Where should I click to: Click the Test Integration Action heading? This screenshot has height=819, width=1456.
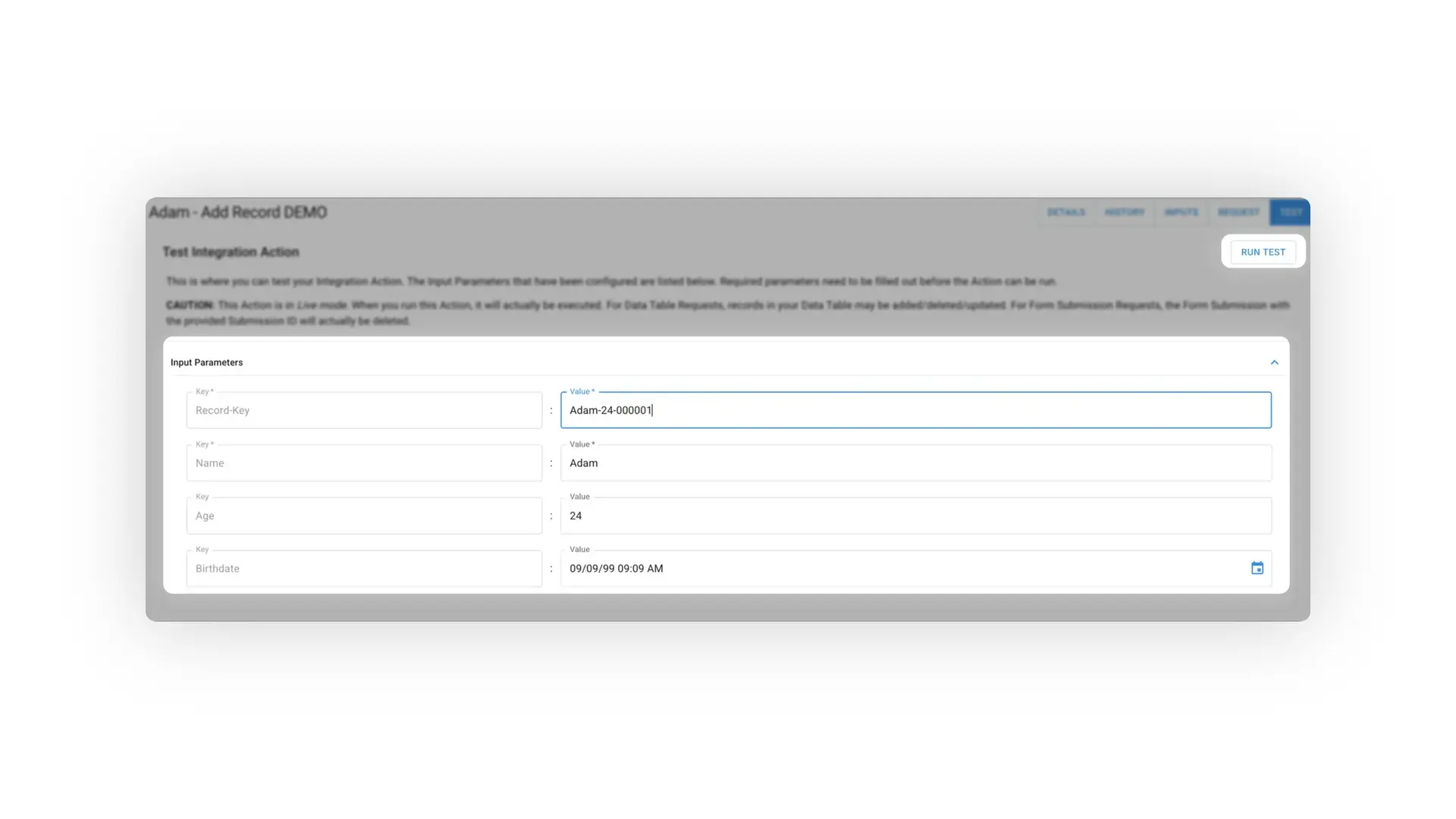[x=230, y=252]
